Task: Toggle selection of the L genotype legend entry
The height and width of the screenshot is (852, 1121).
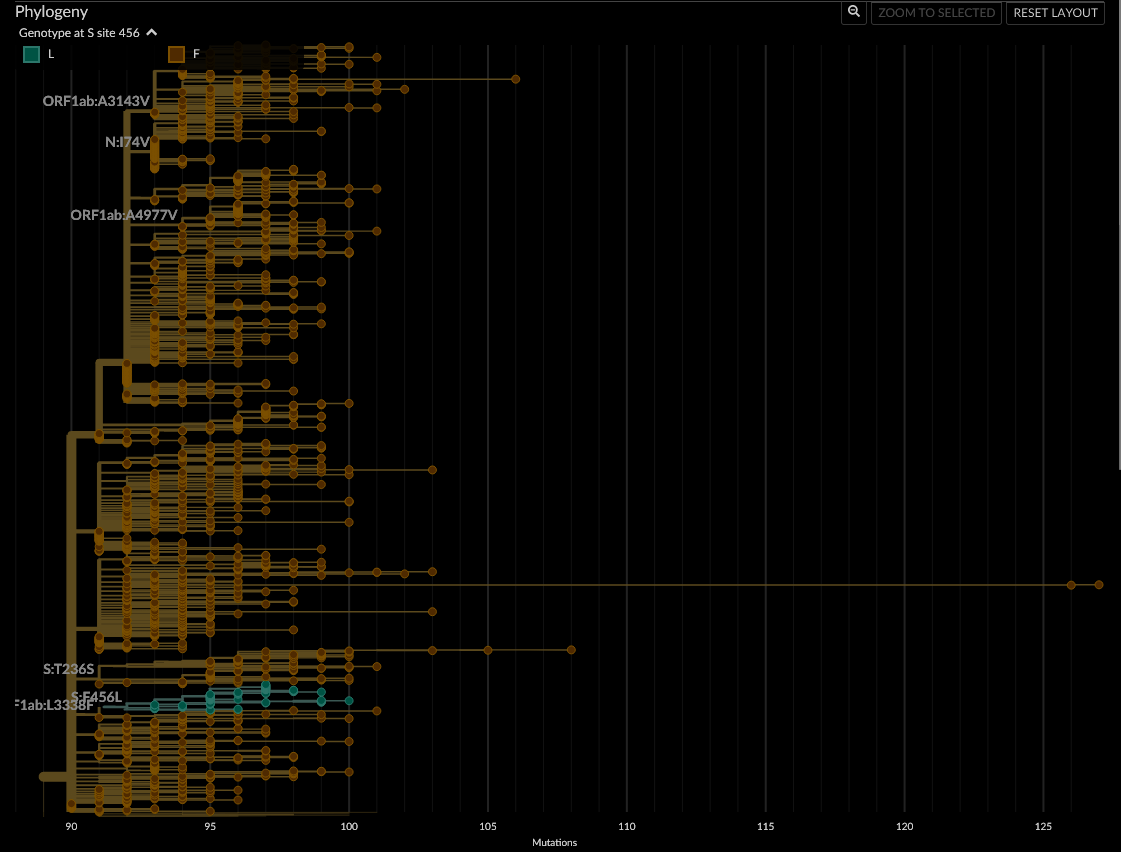Action: (31, 54)
